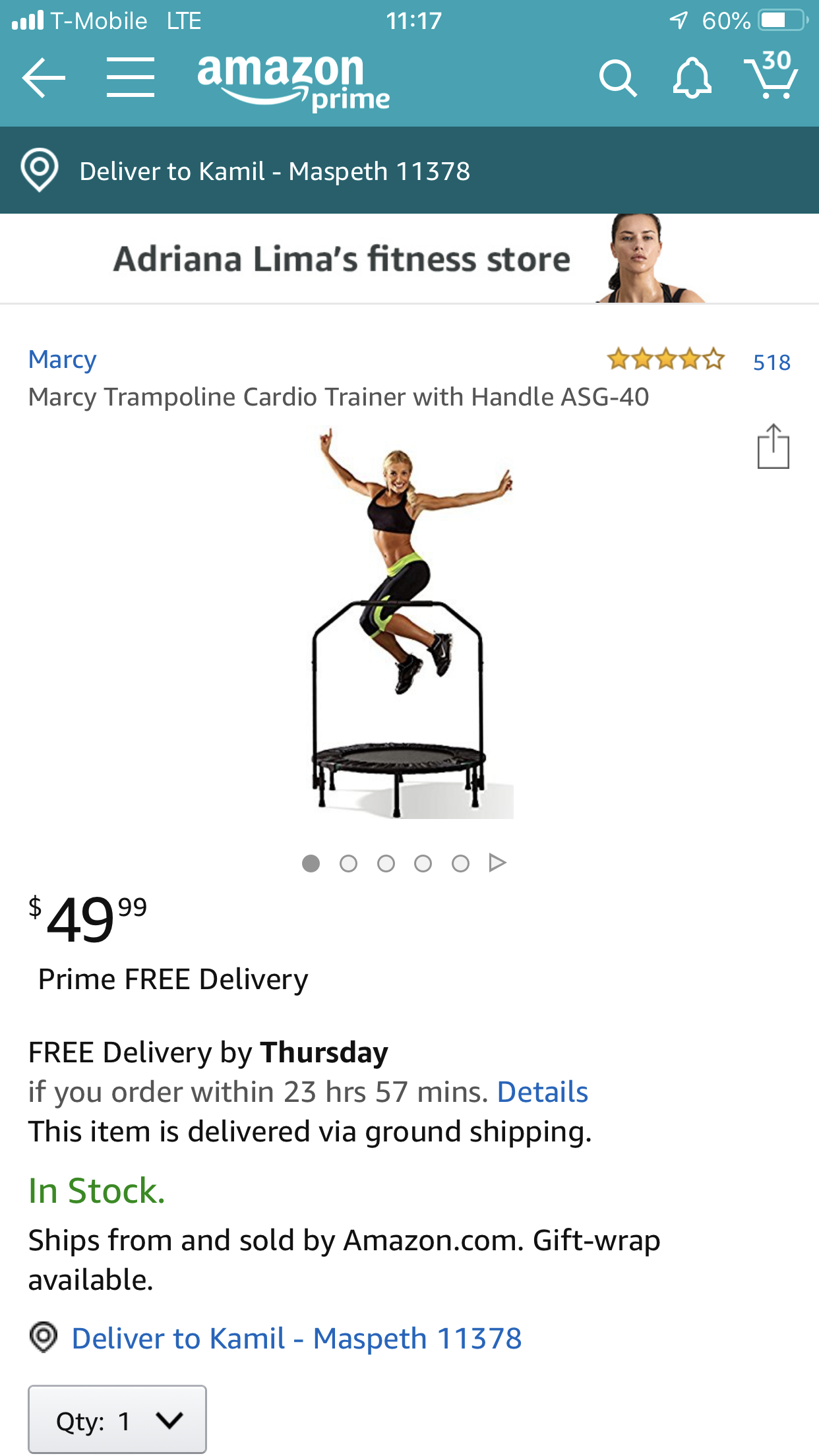Tap the share icon beside product image
This screenshot has height=1456, width=819.
tap(773, 446)
